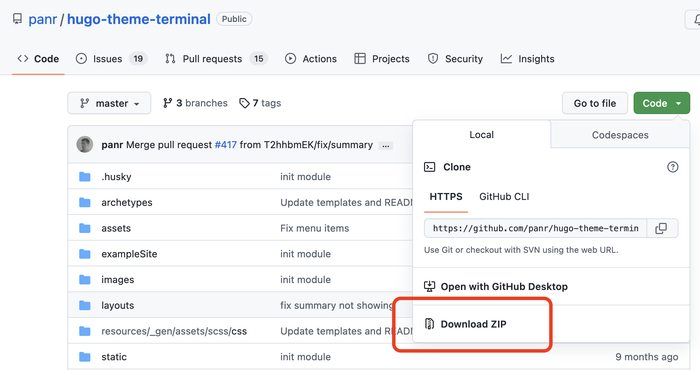Click the folder icon beside assets
This screenshot has height=370, width=700.
pos(85,229)
